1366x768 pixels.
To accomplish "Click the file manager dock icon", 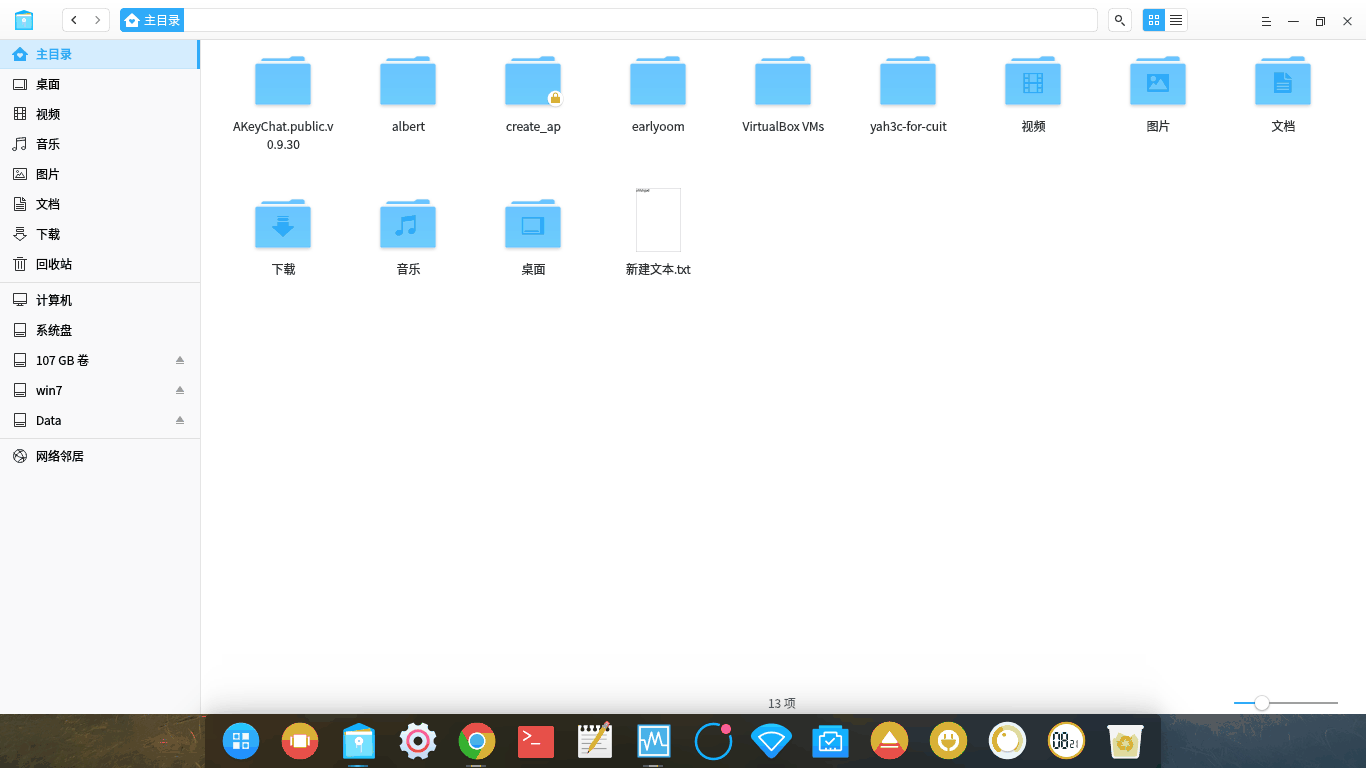I will coord(358,741).
